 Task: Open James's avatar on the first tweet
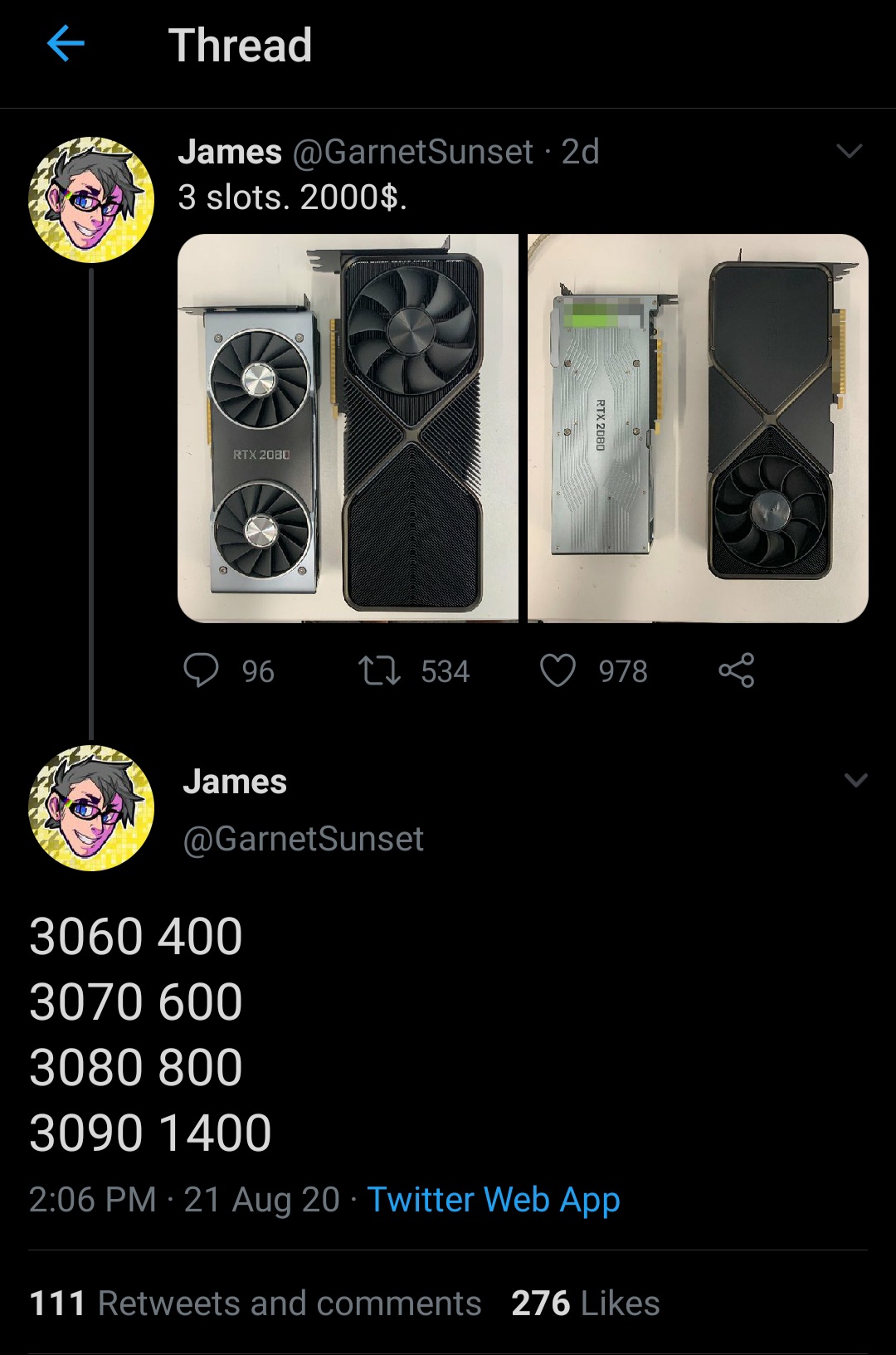tap(91, 200)
